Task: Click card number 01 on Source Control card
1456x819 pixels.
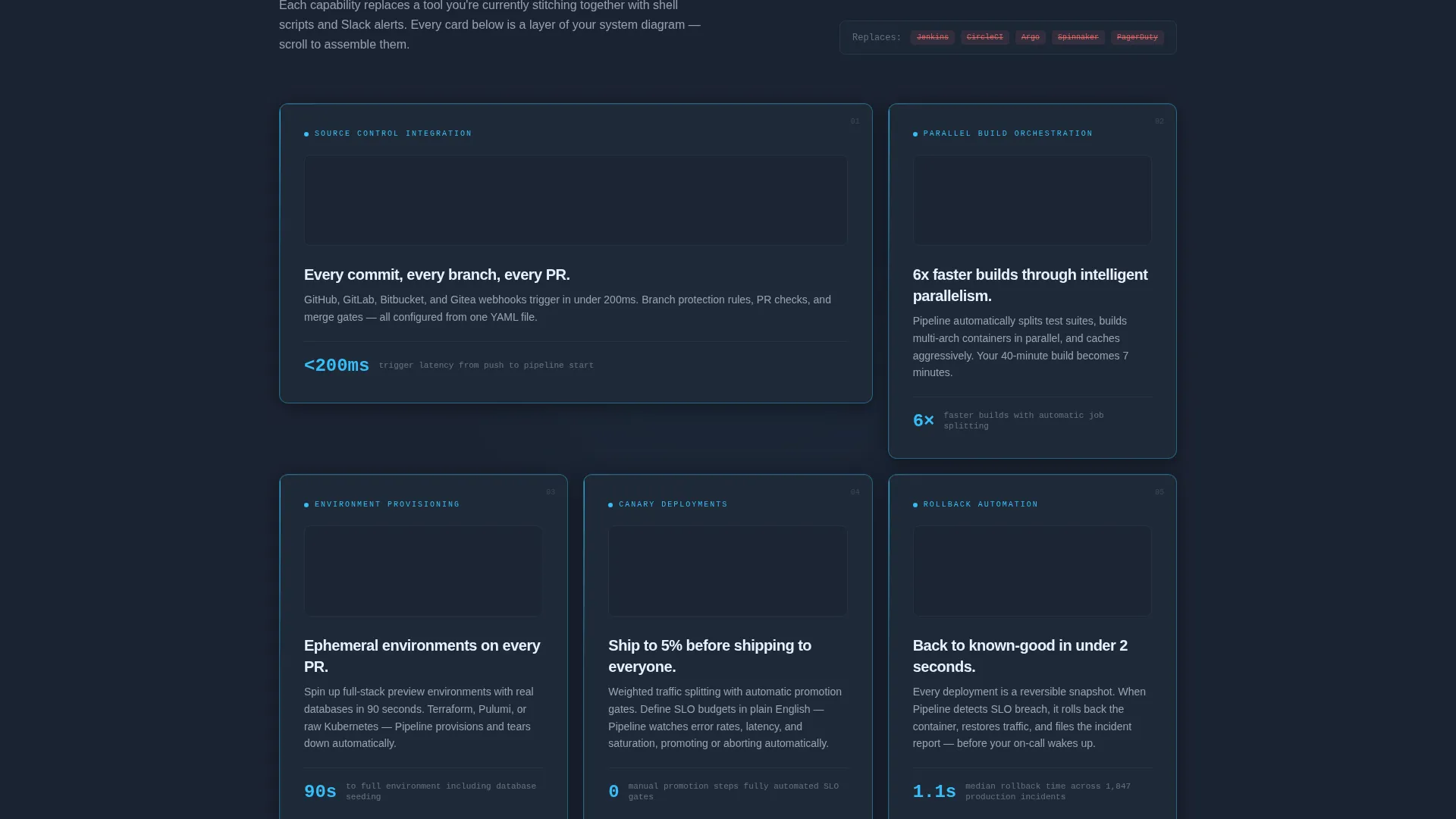Action: [855, 121]
